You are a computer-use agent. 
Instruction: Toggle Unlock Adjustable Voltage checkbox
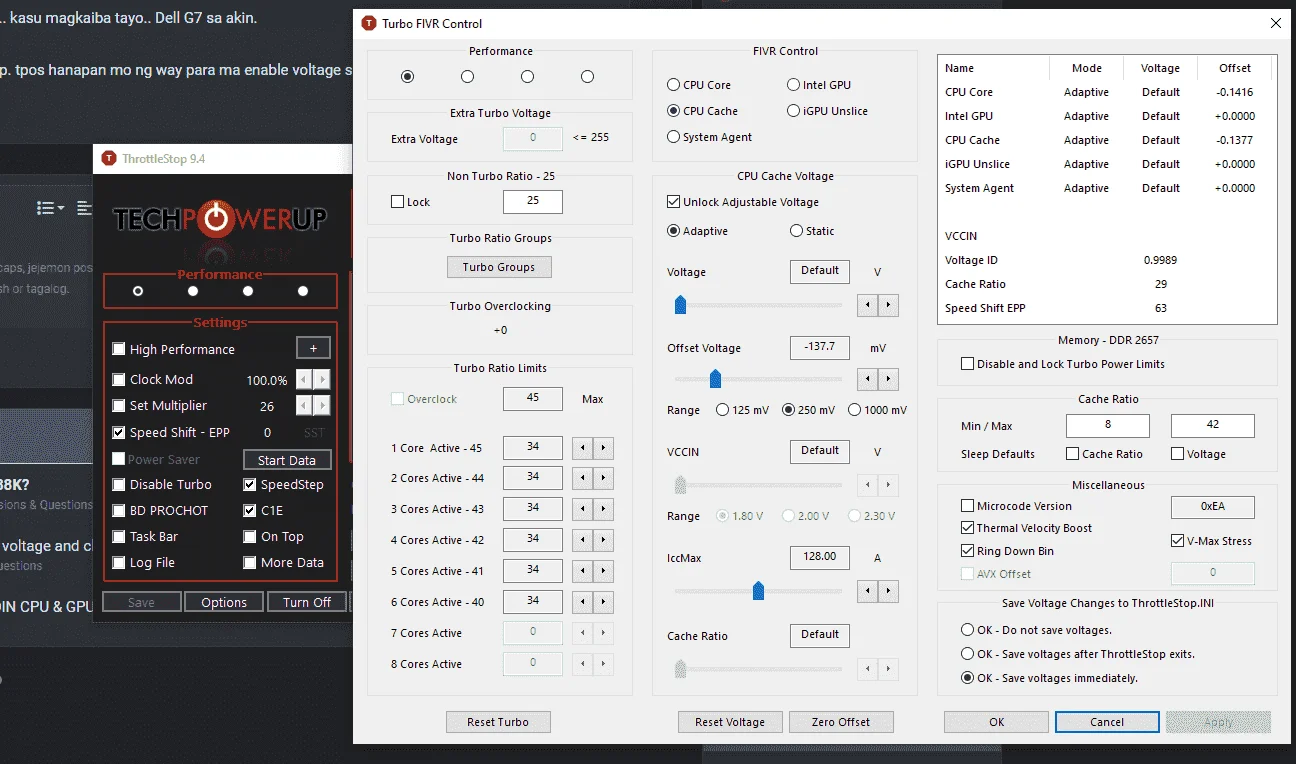pos(674,202)
